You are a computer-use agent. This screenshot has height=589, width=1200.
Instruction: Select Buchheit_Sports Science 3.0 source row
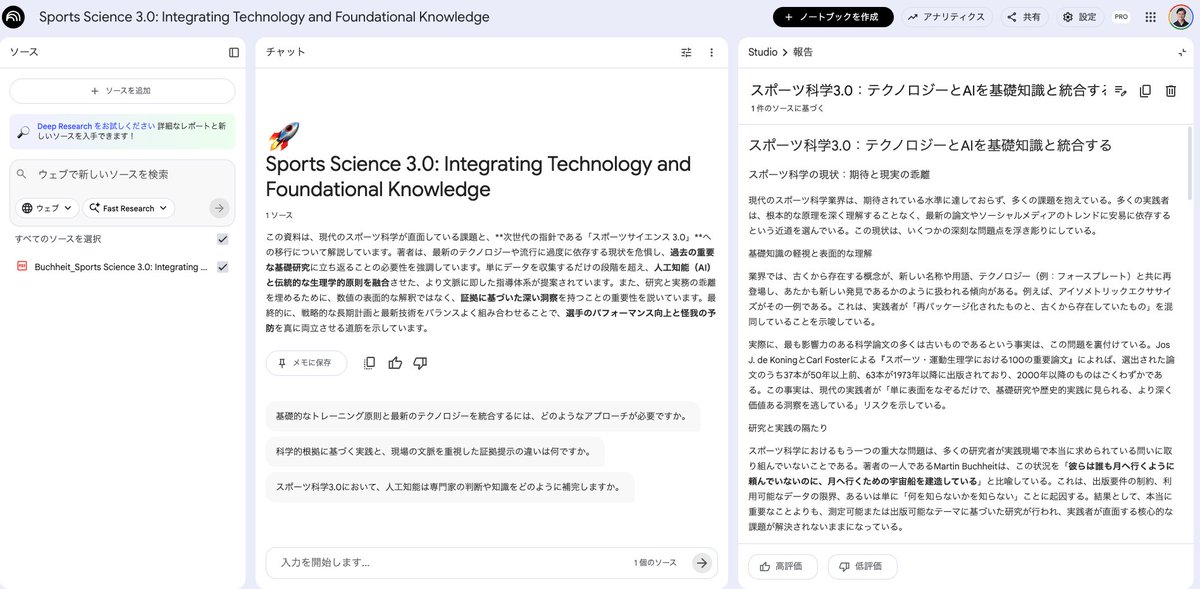122,267
